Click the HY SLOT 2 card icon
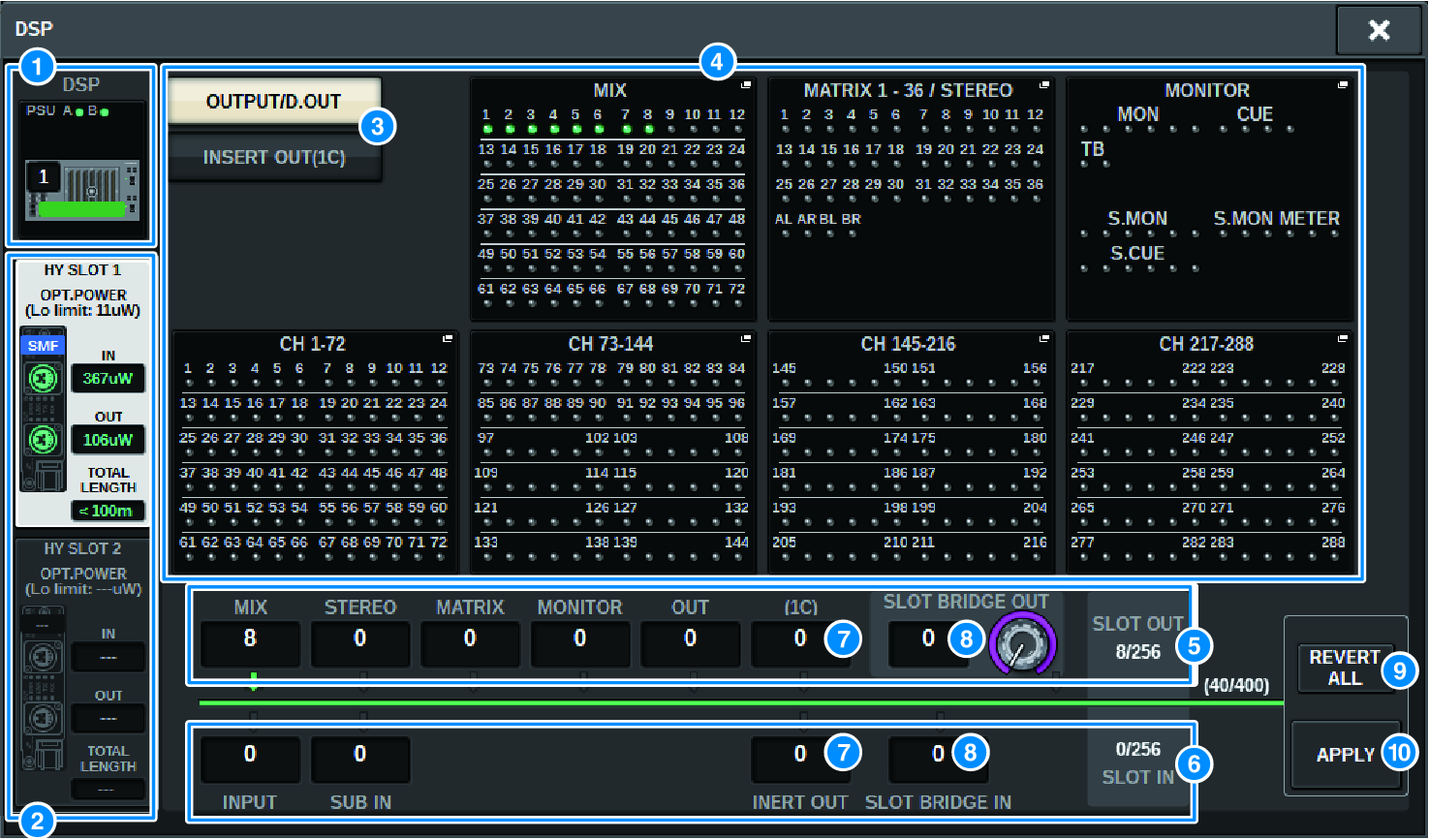 click(43, 688)
